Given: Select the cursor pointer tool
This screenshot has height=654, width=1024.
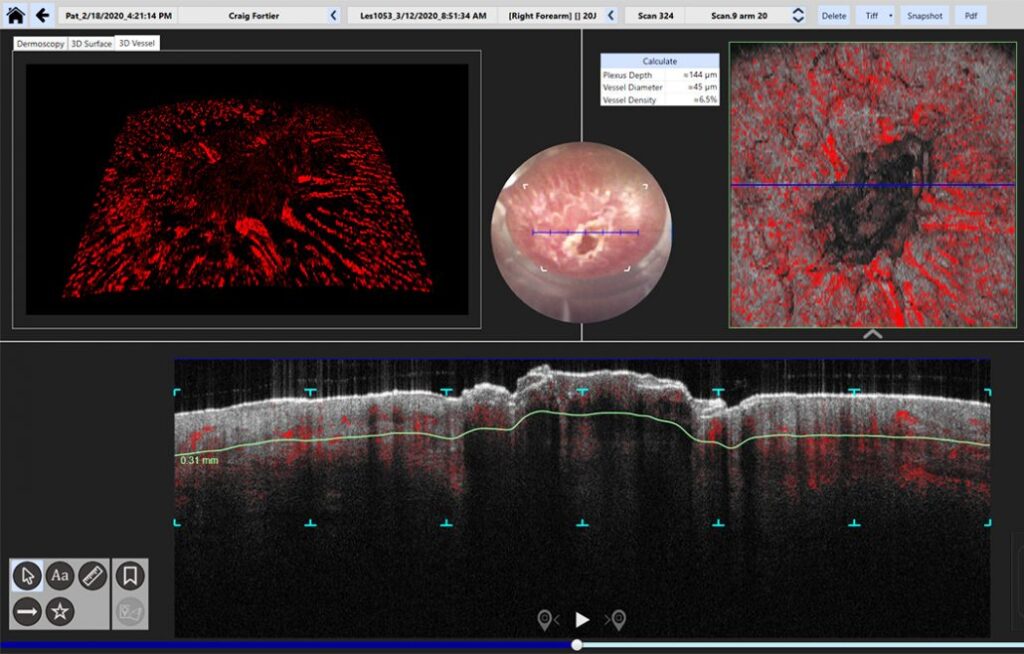Looking at the screenshot, I should point(28,573).
